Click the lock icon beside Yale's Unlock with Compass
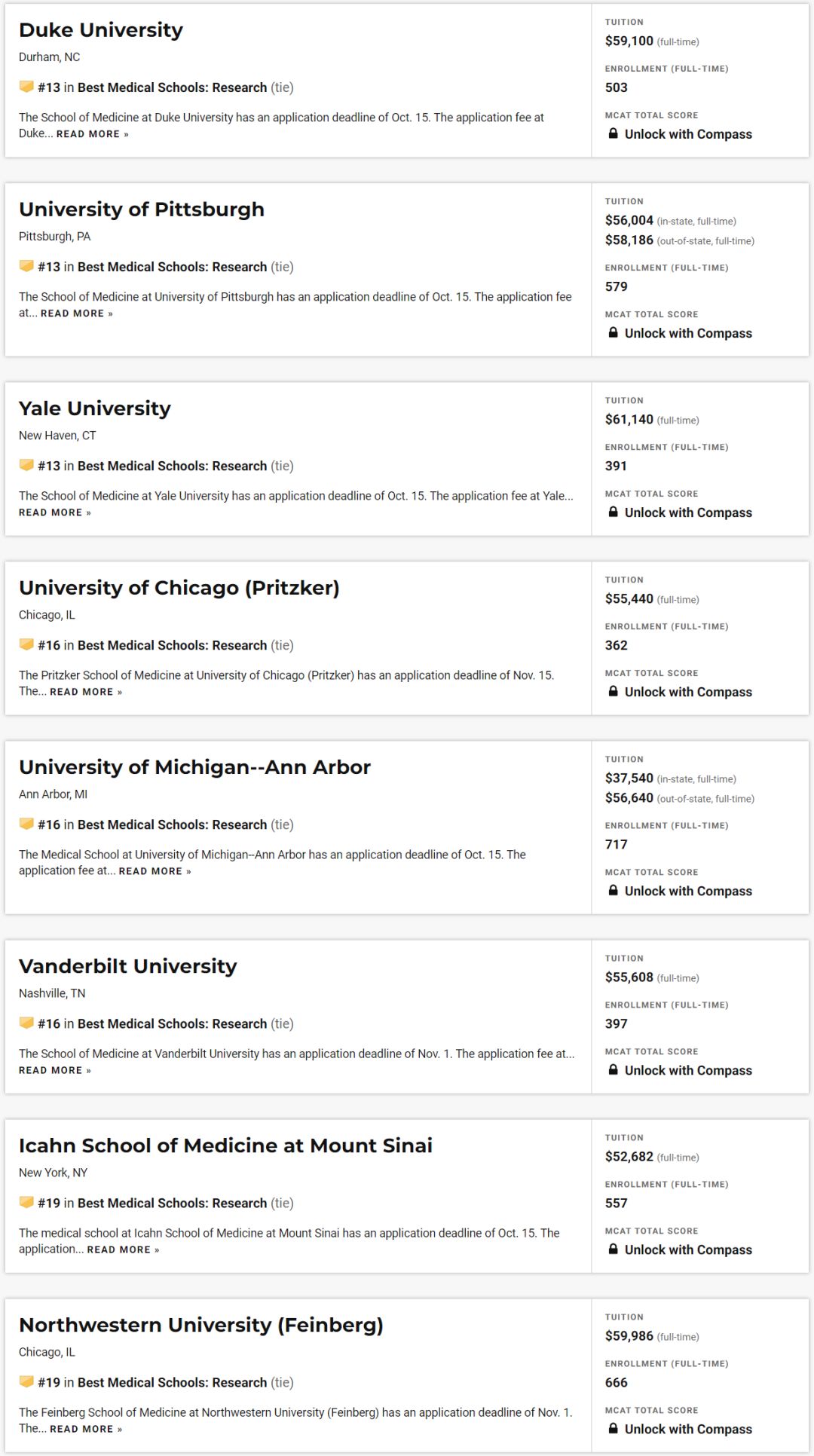 coord(614,512)
